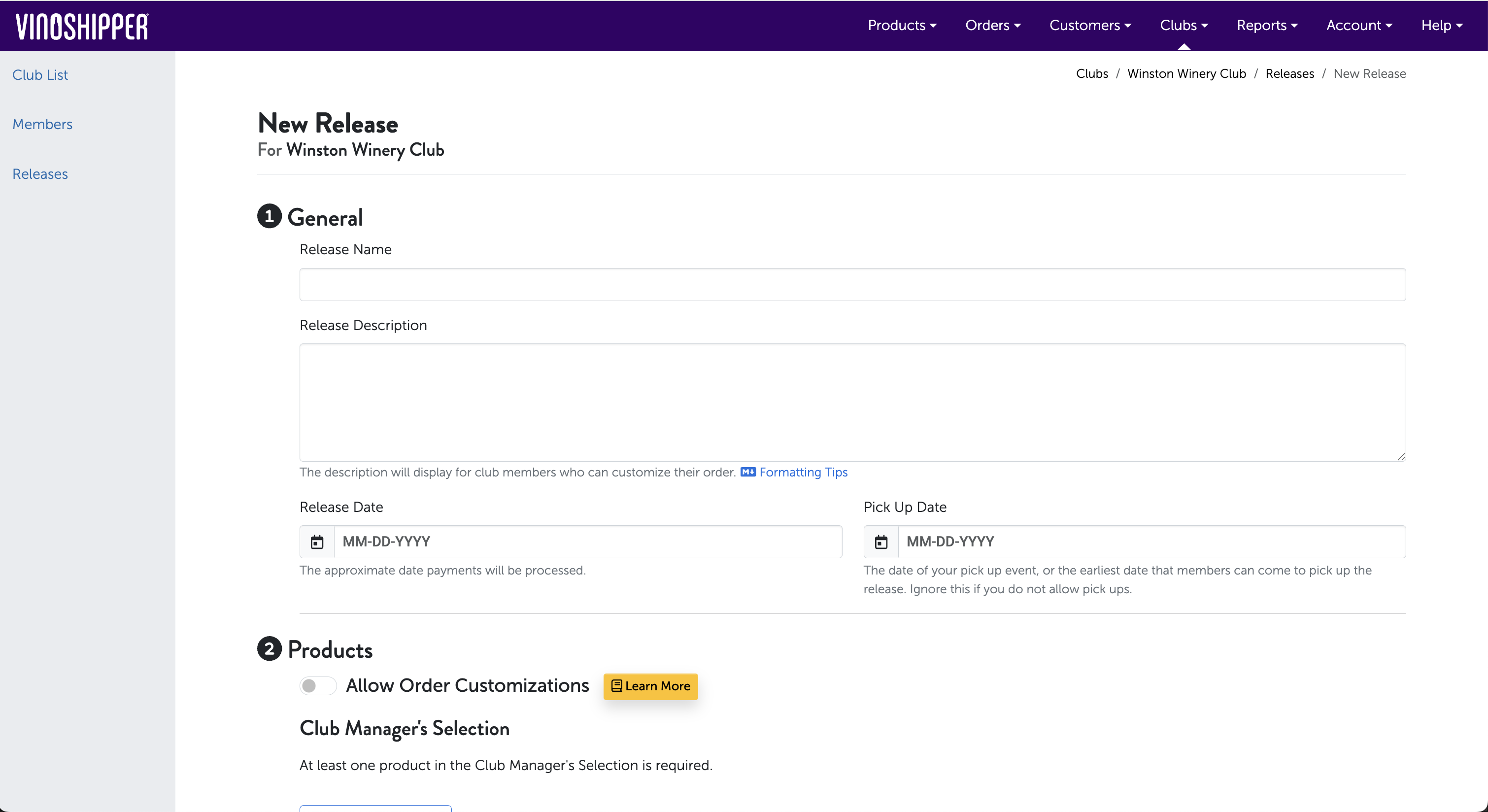Screen dimensions: 1488x812
Task: Expand the Orders dropdown menu
Action: pyautogui.click(x=992, y=26)
